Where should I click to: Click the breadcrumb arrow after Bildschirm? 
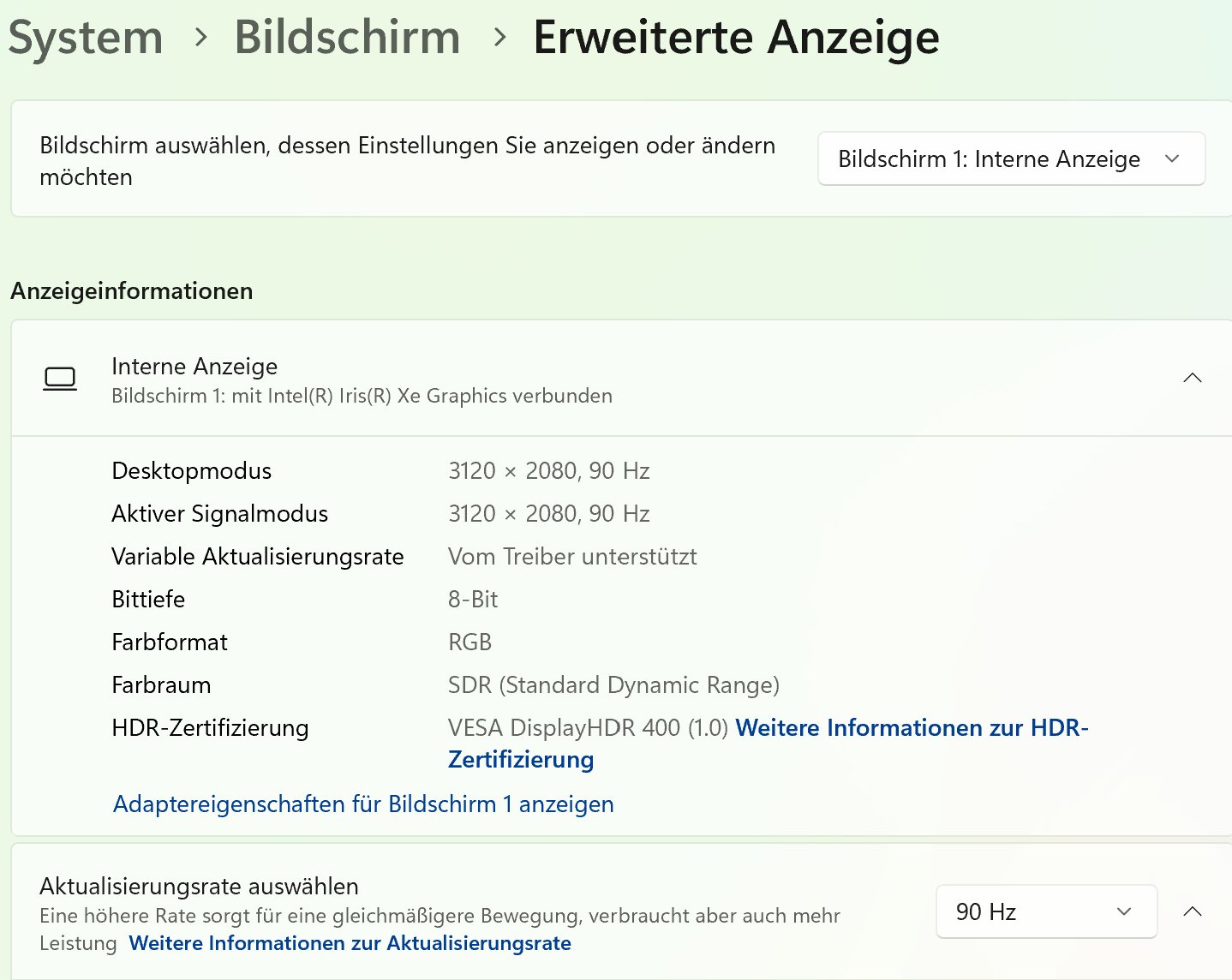[x=500, y=38]
